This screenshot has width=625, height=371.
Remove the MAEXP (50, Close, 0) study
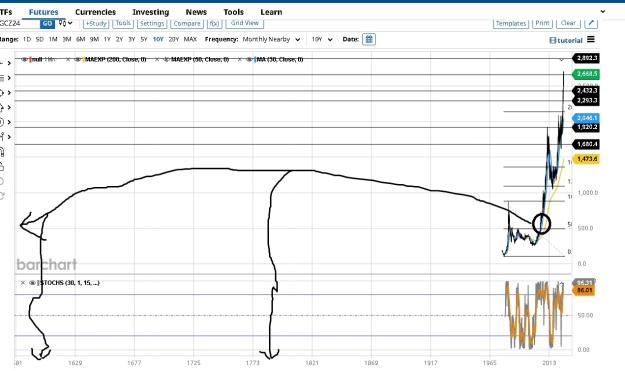click(157, 59)
